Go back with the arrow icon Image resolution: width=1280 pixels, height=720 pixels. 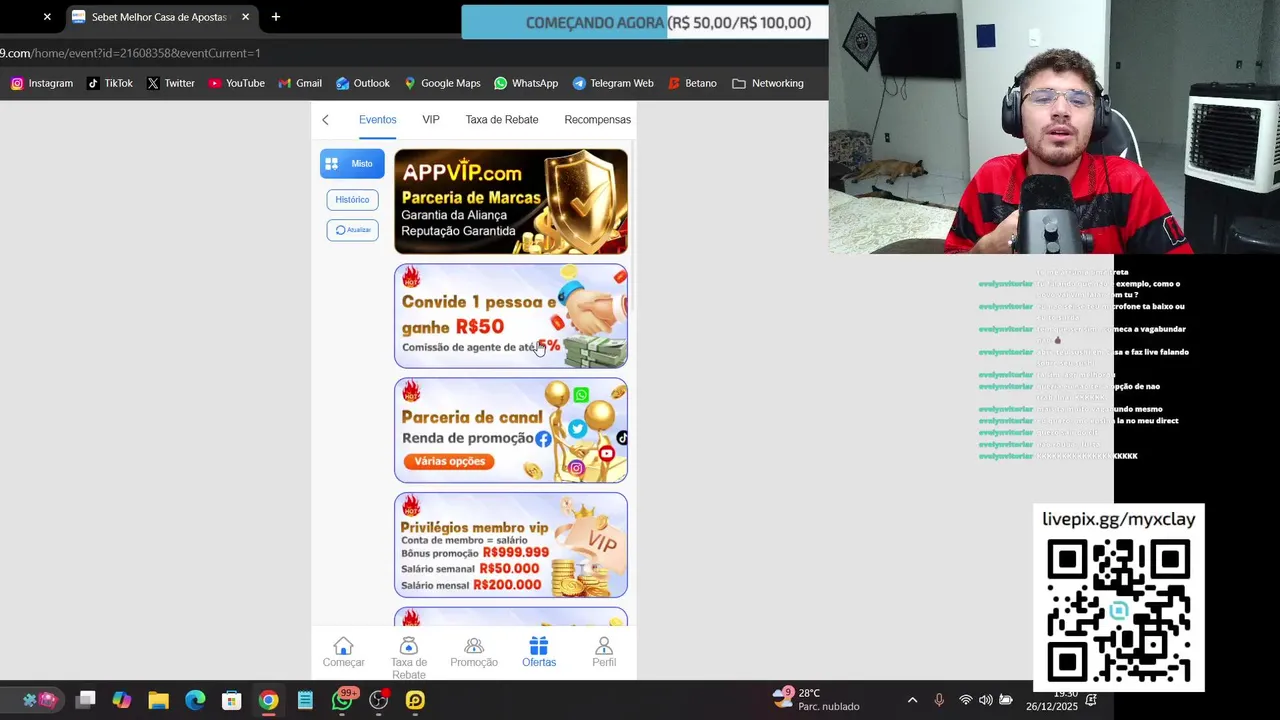(325, 120)
